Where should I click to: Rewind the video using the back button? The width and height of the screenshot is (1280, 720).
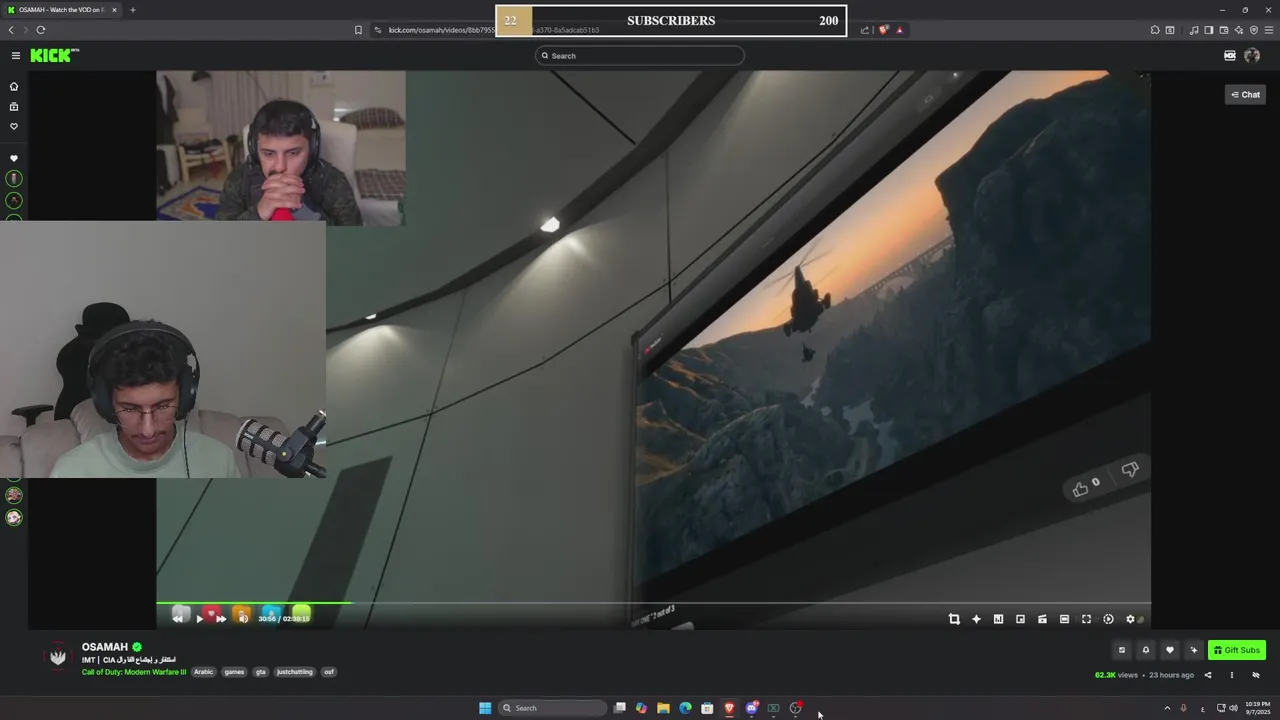click(178, 619)
